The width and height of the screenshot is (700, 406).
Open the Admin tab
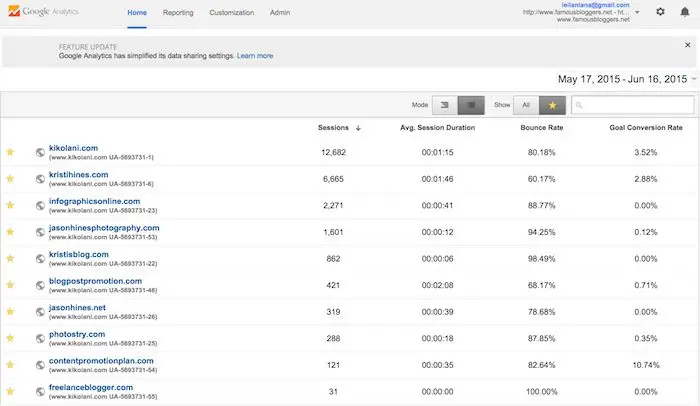tap(281, 13)
